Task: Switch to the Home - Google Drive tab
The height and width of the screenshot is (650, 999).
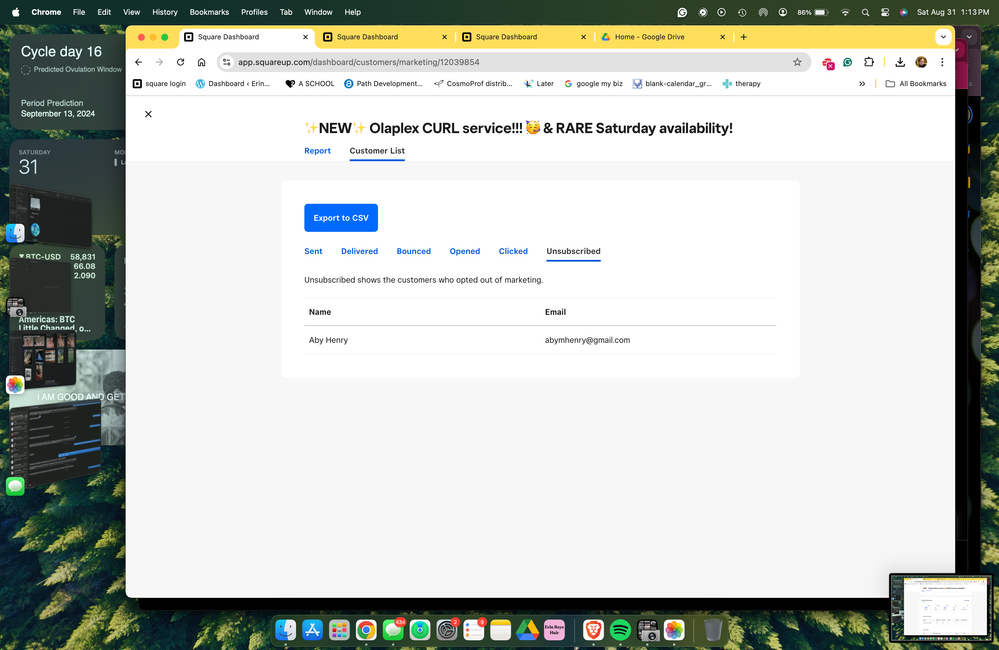Action: point(652,37)
